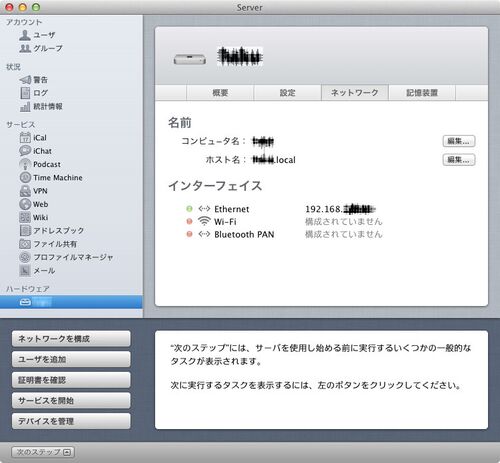Open the プロファイルマネージャ gear icon

[25, 257]
